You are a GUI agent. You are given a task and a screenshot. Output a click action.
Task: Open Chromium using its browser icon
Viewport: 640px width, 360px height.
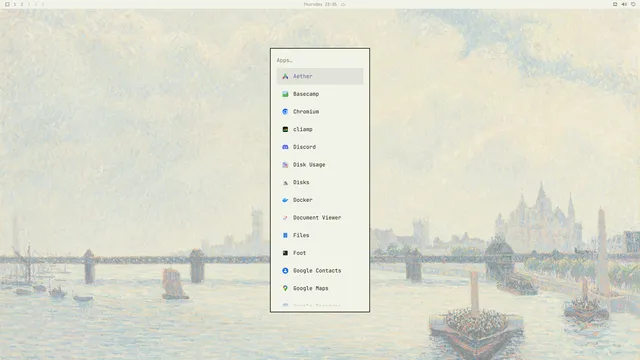pyautogui.click(x=285, y=111)
